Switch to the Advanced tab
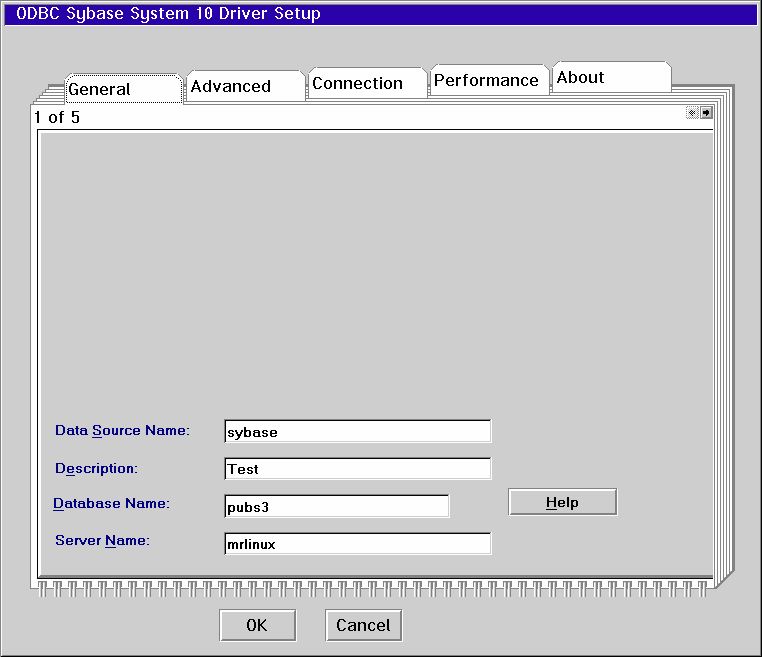 [x=245, y=86]
